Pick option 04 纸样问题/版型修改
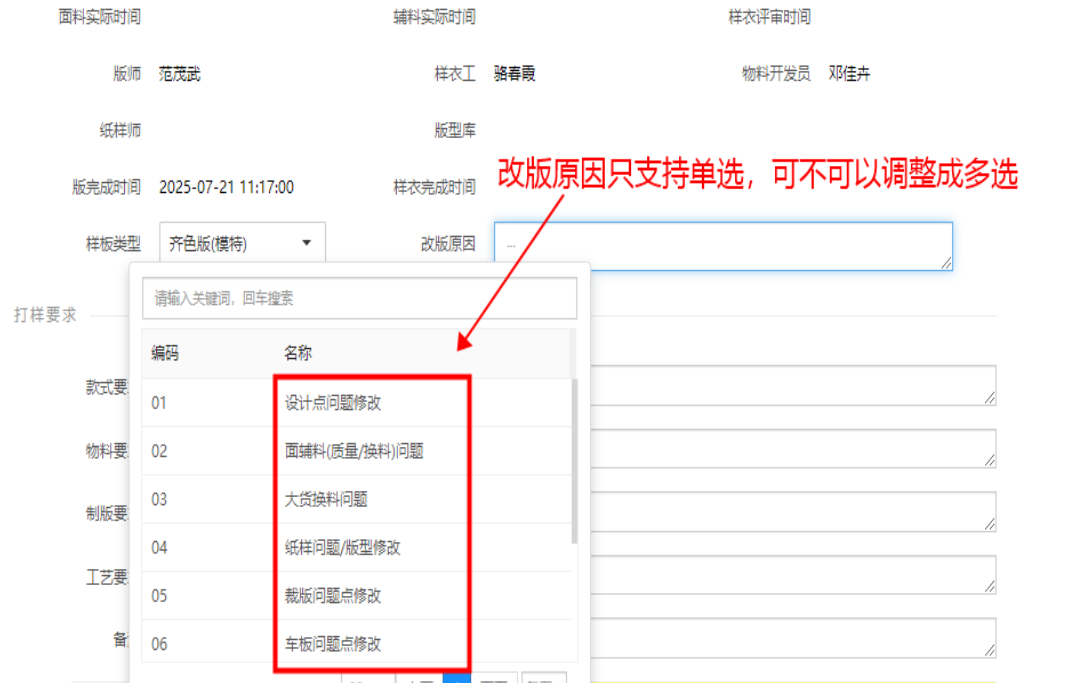The width and height of the screenshot is (1068, 683). (343, 547)
